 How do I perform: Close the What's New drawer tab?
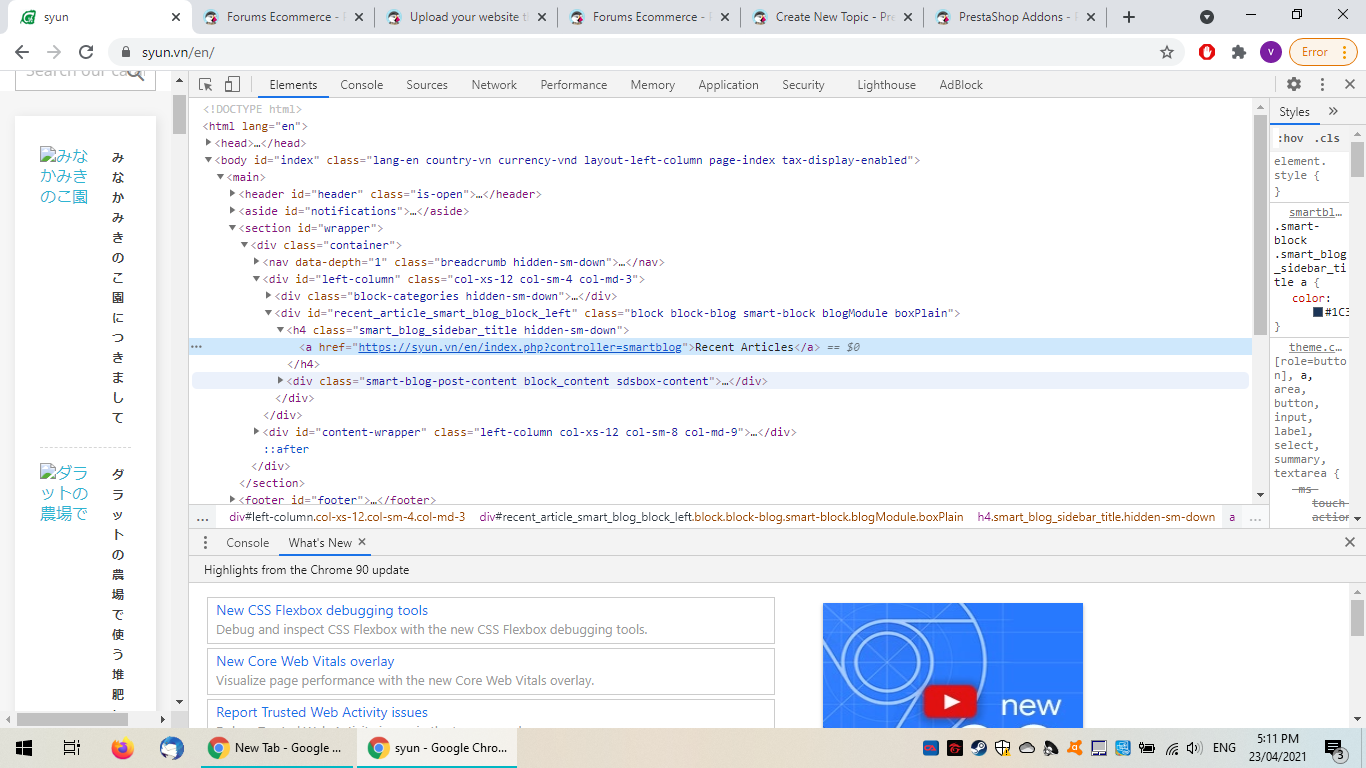[362, 542]
